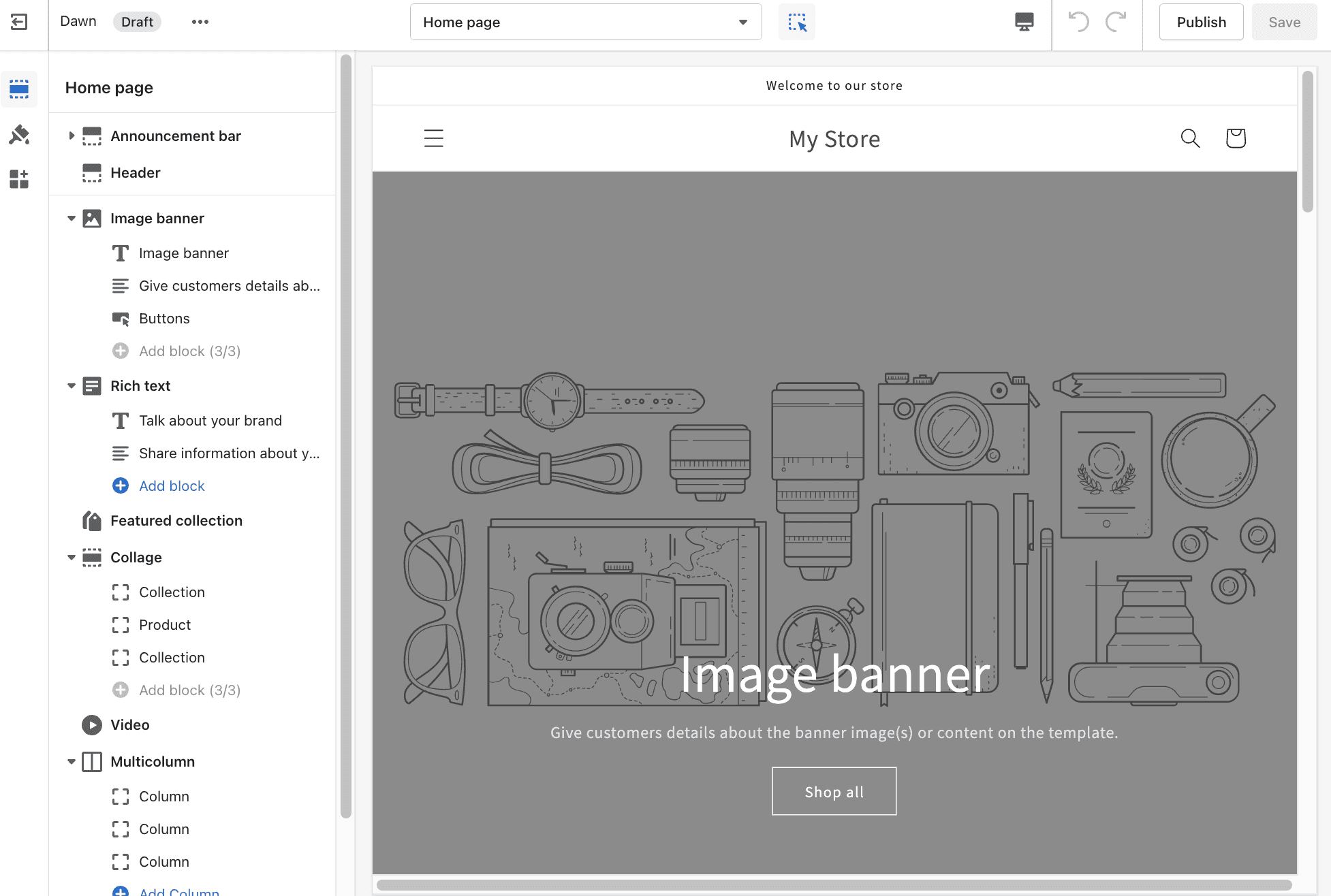Click the more options ellipsis icon
1331x896 pixels.
[x=199, y=21]
